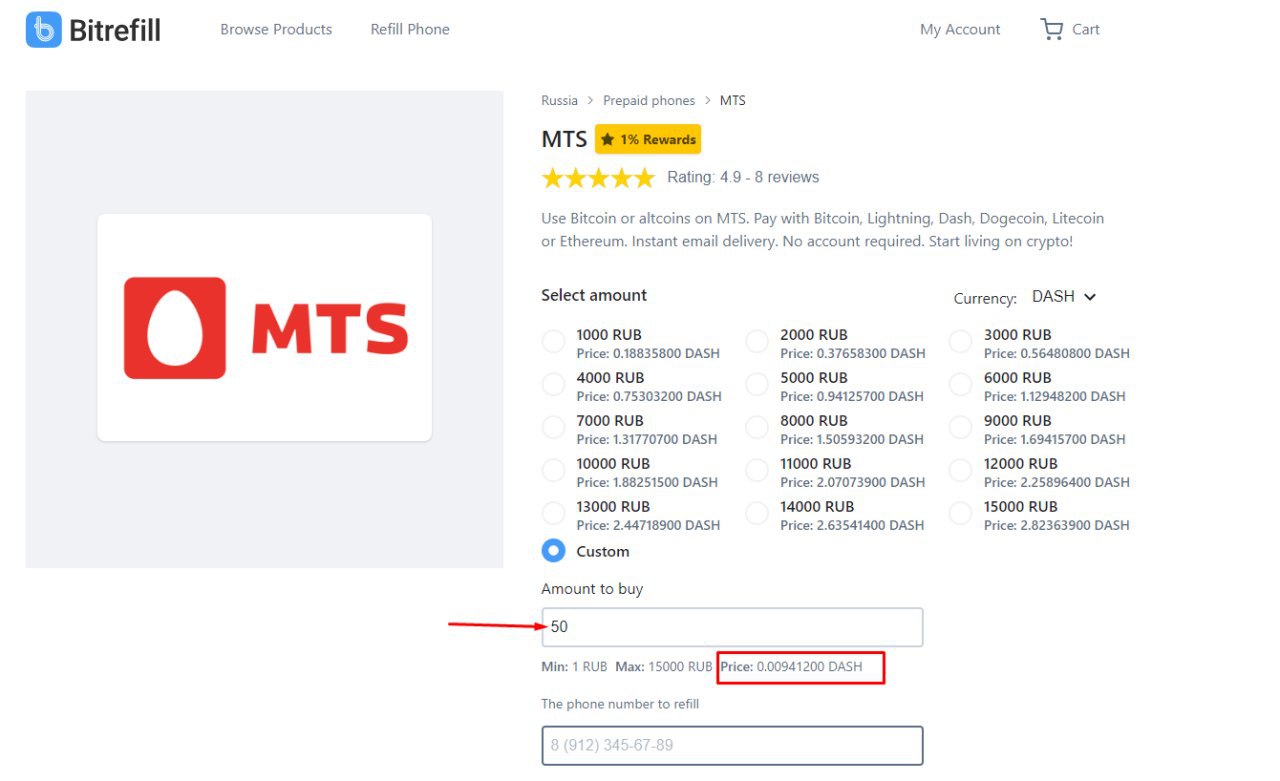This screenshot has width=1280, height=781.
Task: Click the 'Currency:' label
Action: 985,298
